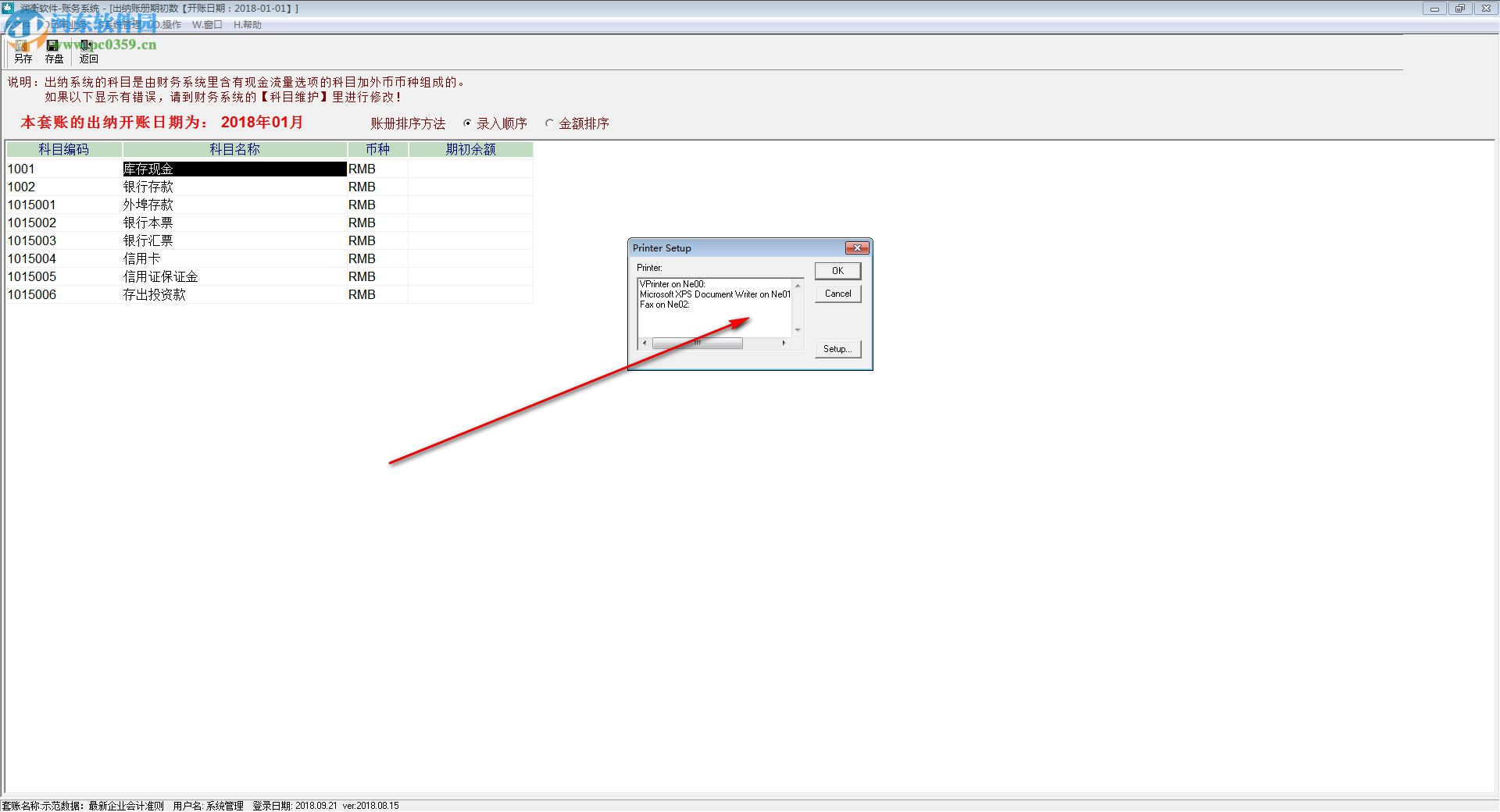Select the 存出投资款 account name cell
This screenshot has height=812, width=1500.
click(x=234, y=294)
